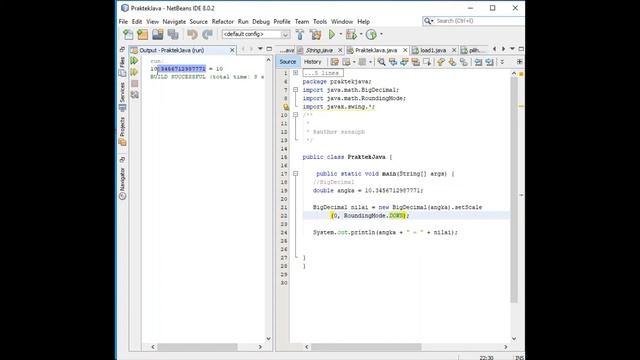
Task: Collapse the imports fold on line 7
Action: (x=296, y=90)
